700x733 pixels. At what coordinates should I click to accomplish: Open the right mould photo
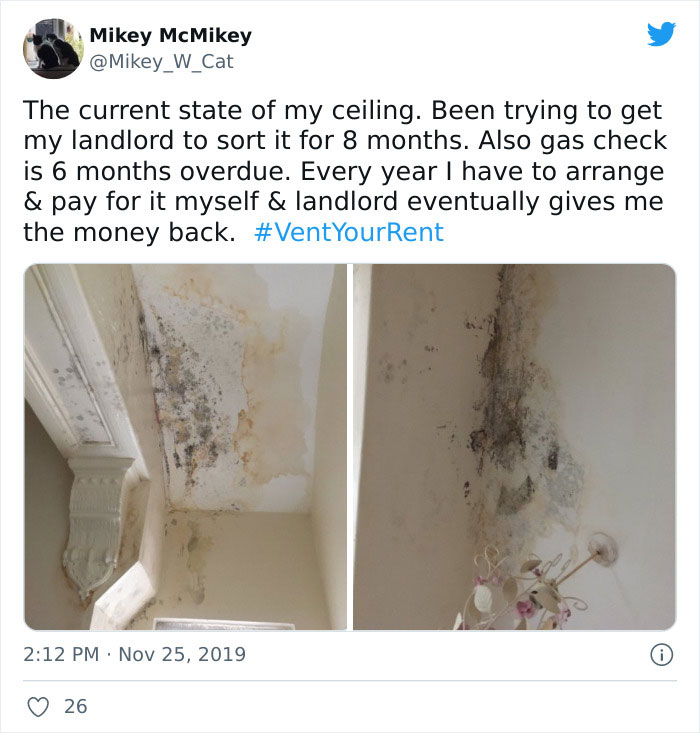click(x=514, y=447)
